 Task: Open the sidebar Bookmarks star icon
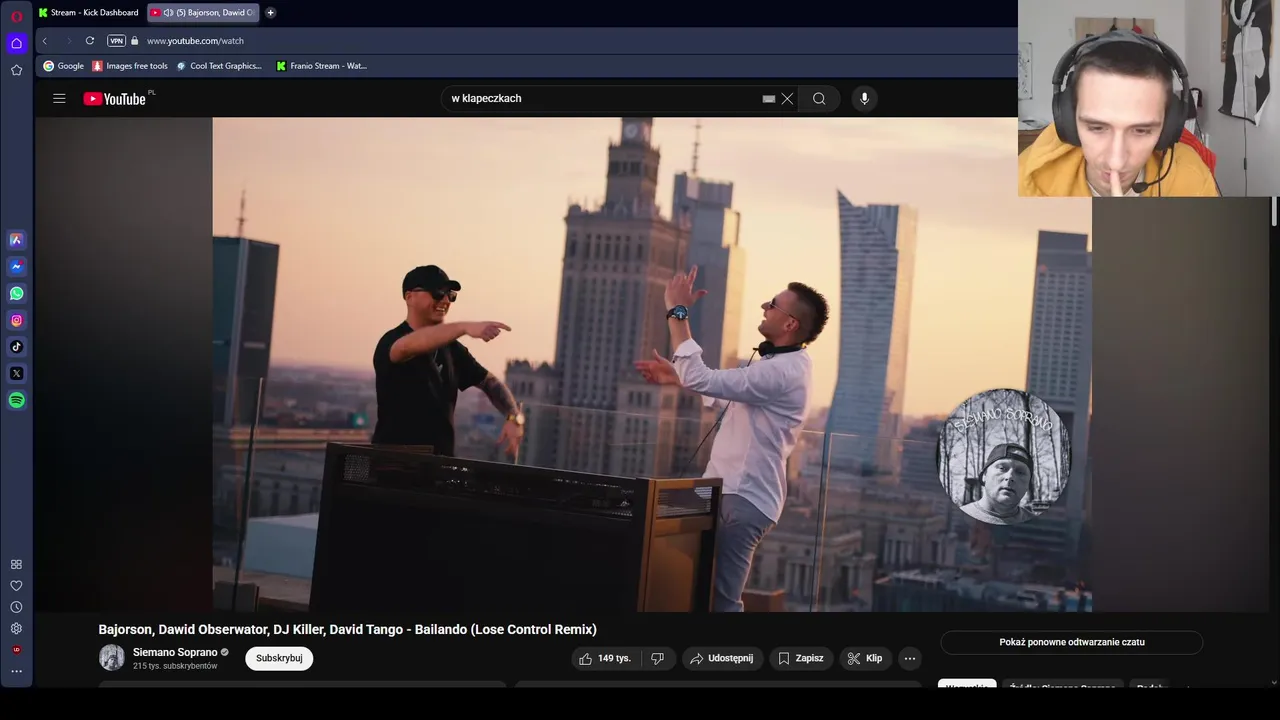click(16, 70)
